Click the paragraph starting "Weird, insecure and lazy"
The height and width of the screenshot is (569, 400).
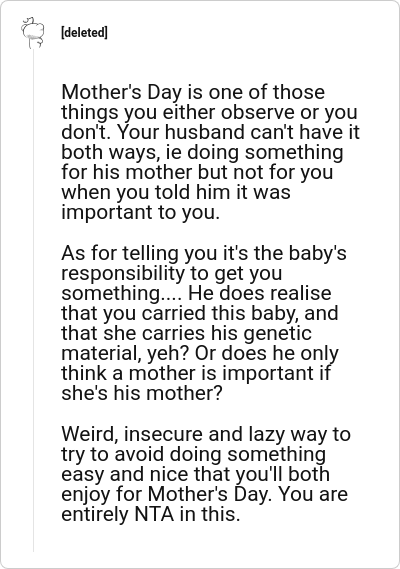click(x=206, y=474)
